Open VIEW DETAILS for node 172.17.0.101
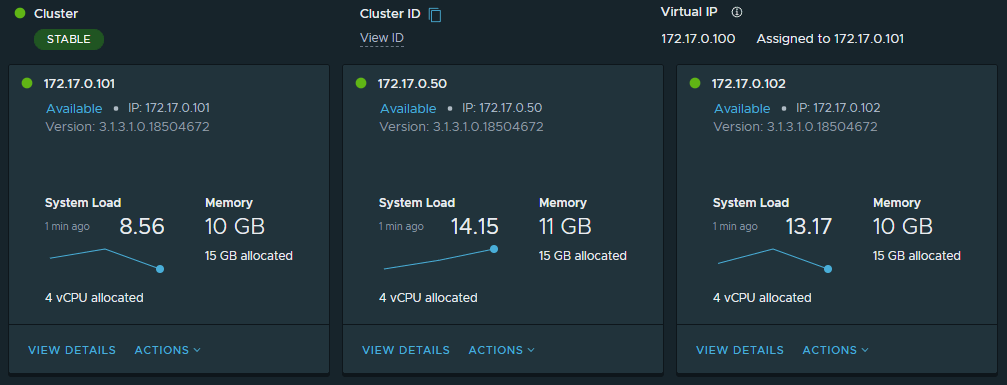Image resolution: width=1007 pixels, height=385 pixels. coord(72,350)
